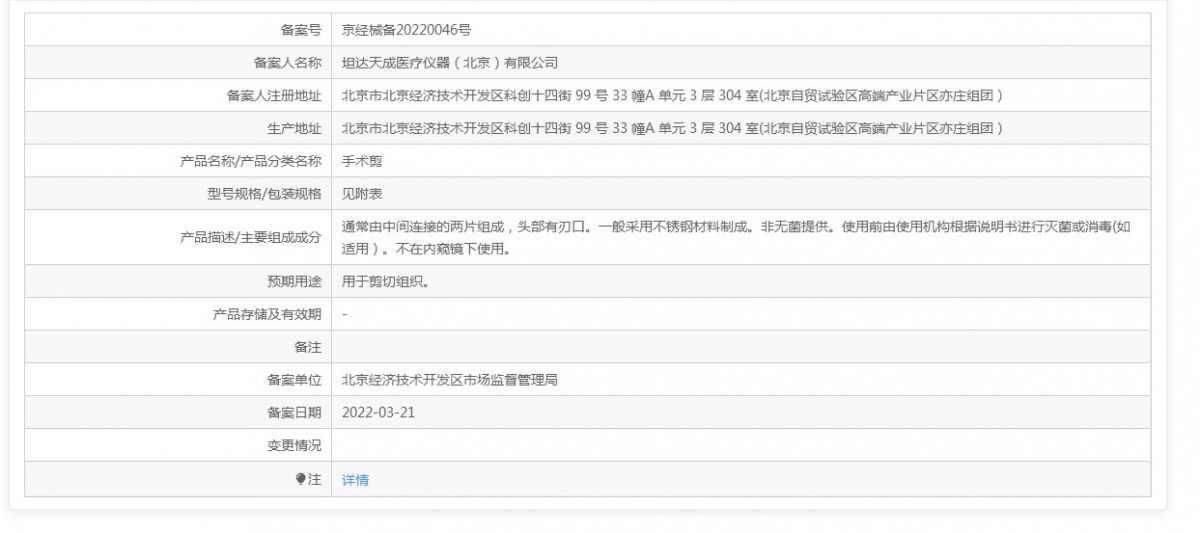Click the value 见附表
This screenshot has width=1200, height=533.
coord(362,194)
